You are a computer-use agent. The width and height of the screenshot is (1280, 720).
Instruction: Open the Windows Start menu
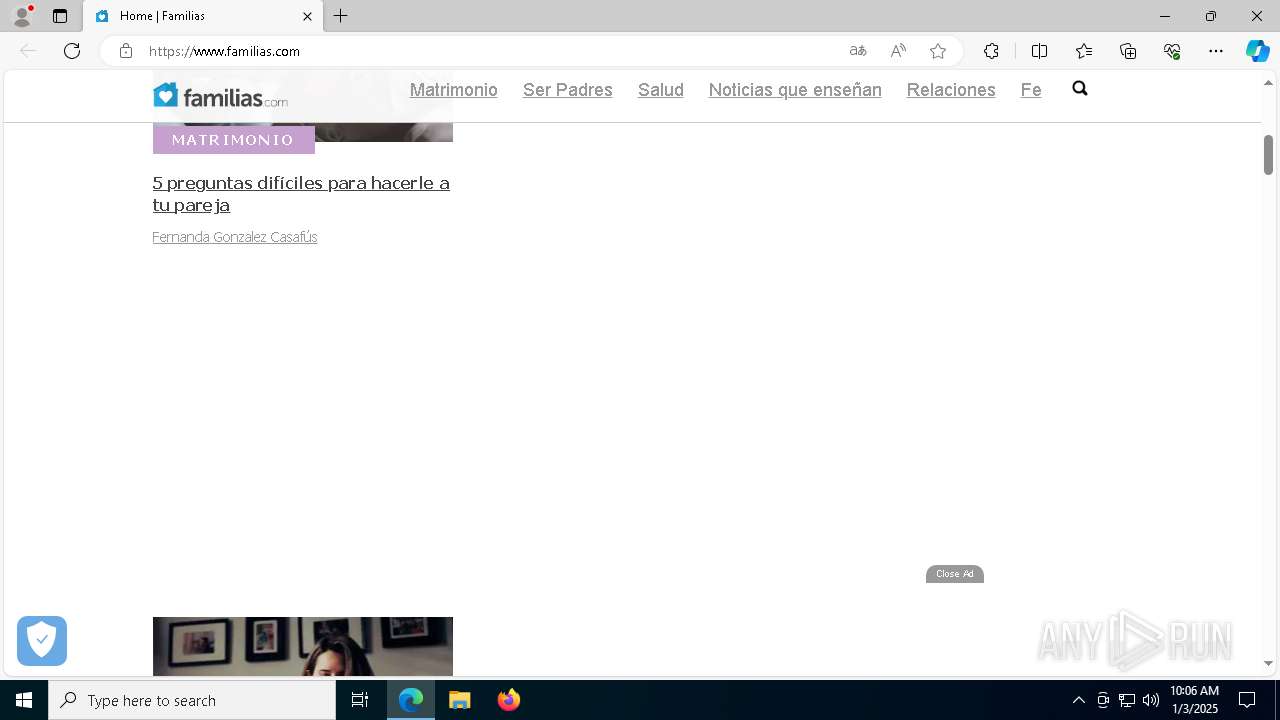(24, 700)
